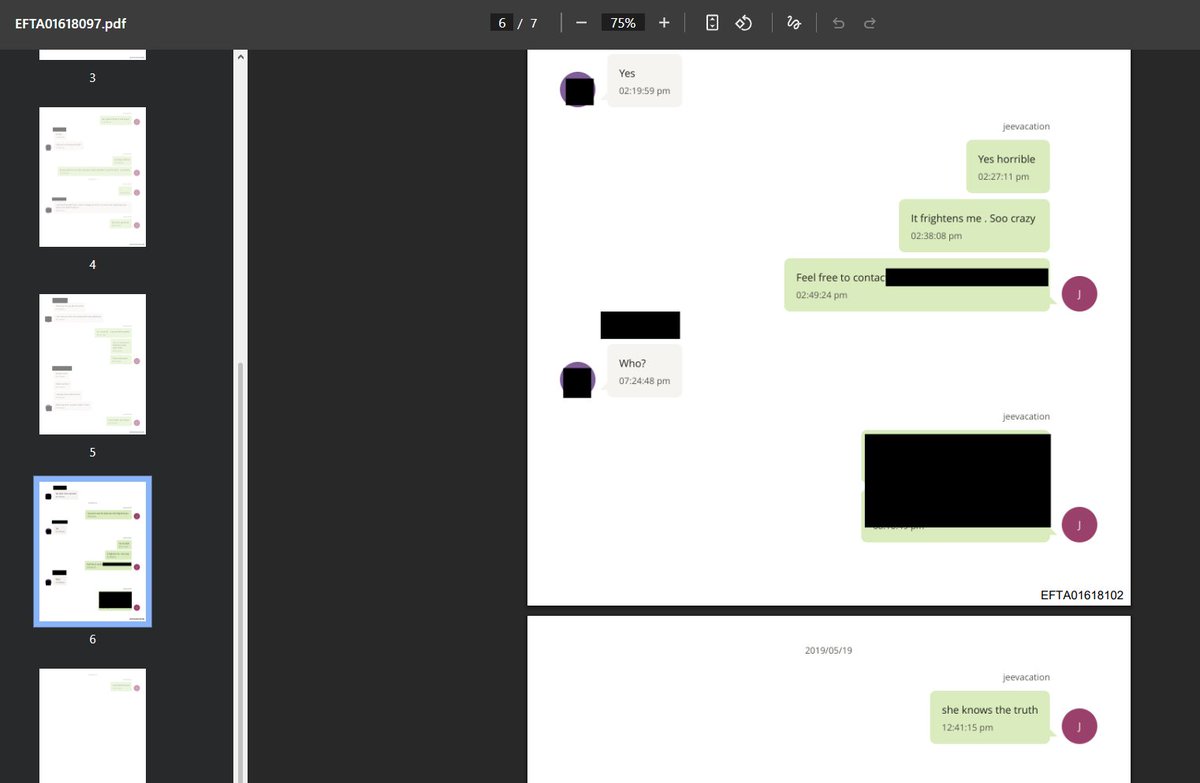Open page 5 thumbnail
The height and width of the screenshot is (783, 1200).
tap(93, 364)
